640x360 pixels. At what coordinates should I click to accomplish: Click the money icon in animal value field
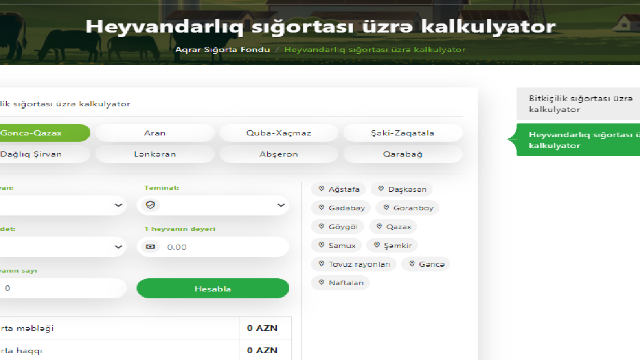(x=151, y=247)
